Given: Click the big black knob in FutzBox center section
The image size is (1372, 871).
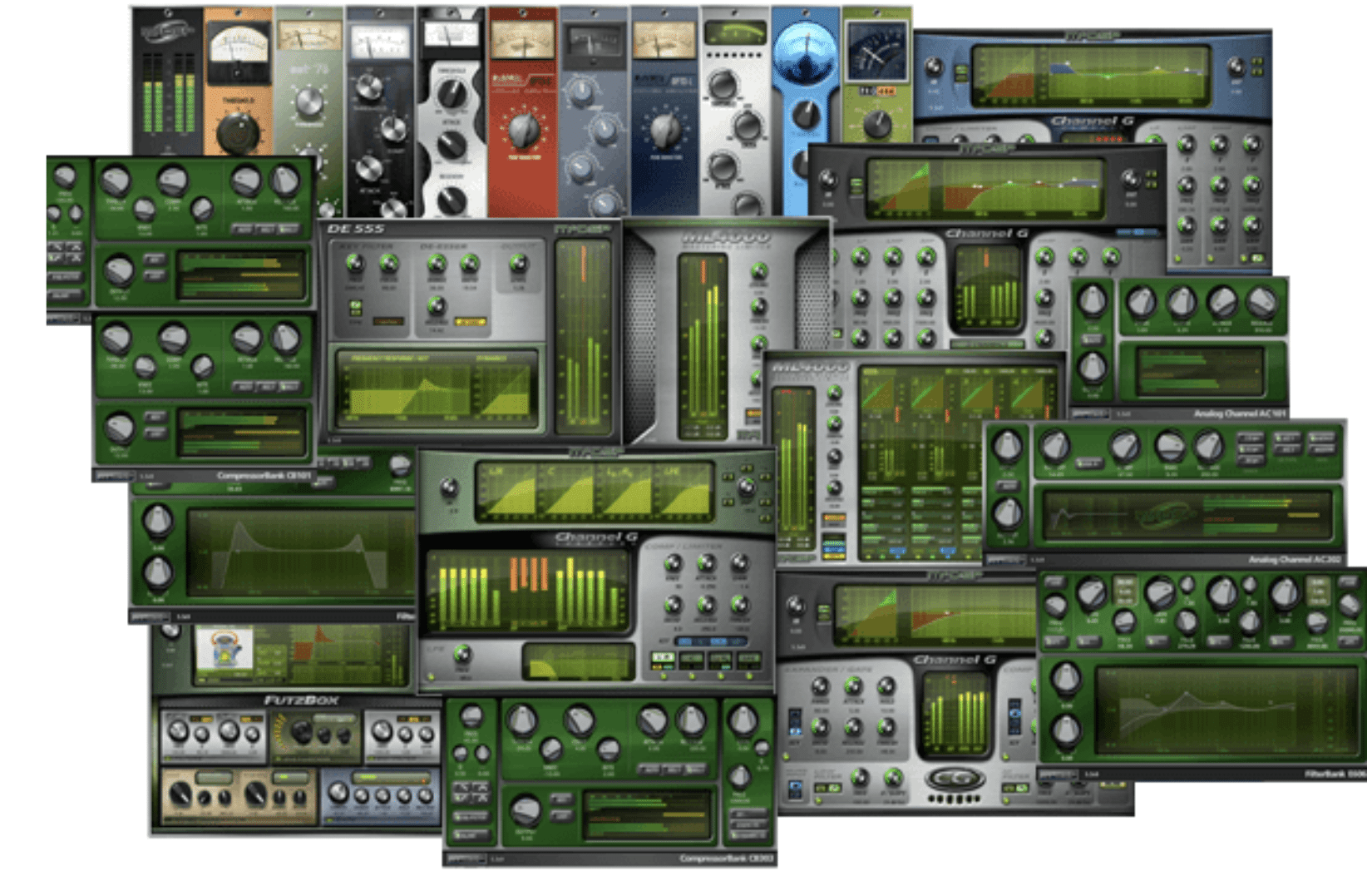Looking at the screenshot, I should (300, 732).
